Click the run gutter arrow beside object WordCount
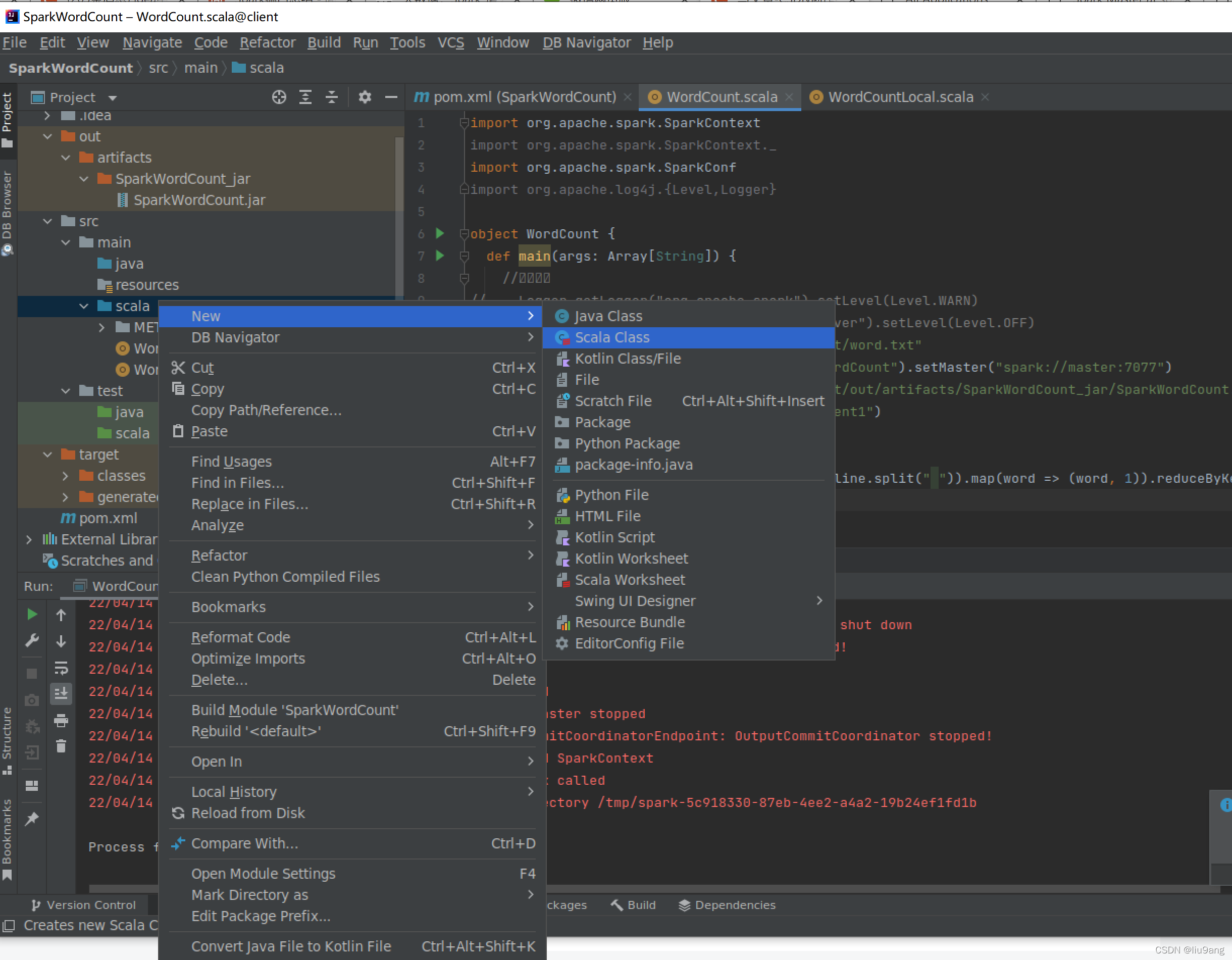This screenshot has width=1232, height=960. (x=440, y=233)
